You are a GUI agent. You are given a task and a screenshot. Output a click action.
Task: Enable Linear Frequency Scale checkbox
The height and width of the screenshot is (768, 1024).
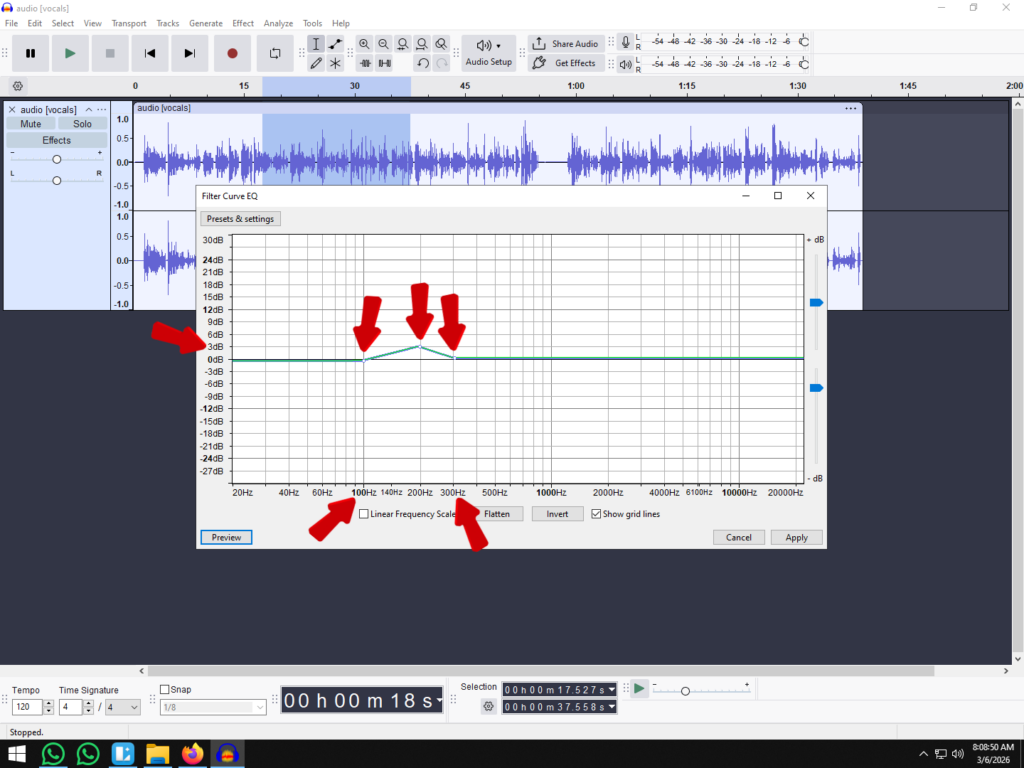coord(364,514)
